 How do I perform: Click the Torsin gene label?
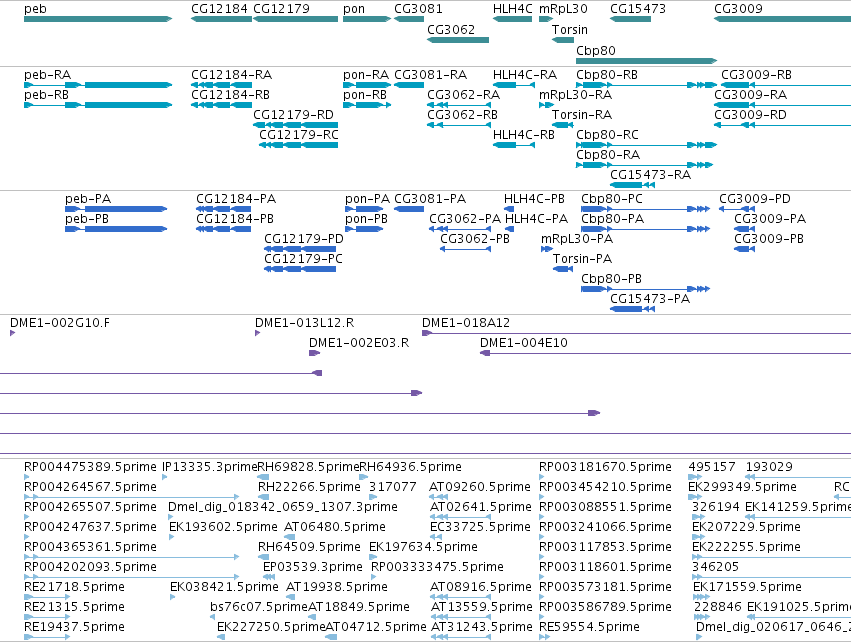(570, 29)
